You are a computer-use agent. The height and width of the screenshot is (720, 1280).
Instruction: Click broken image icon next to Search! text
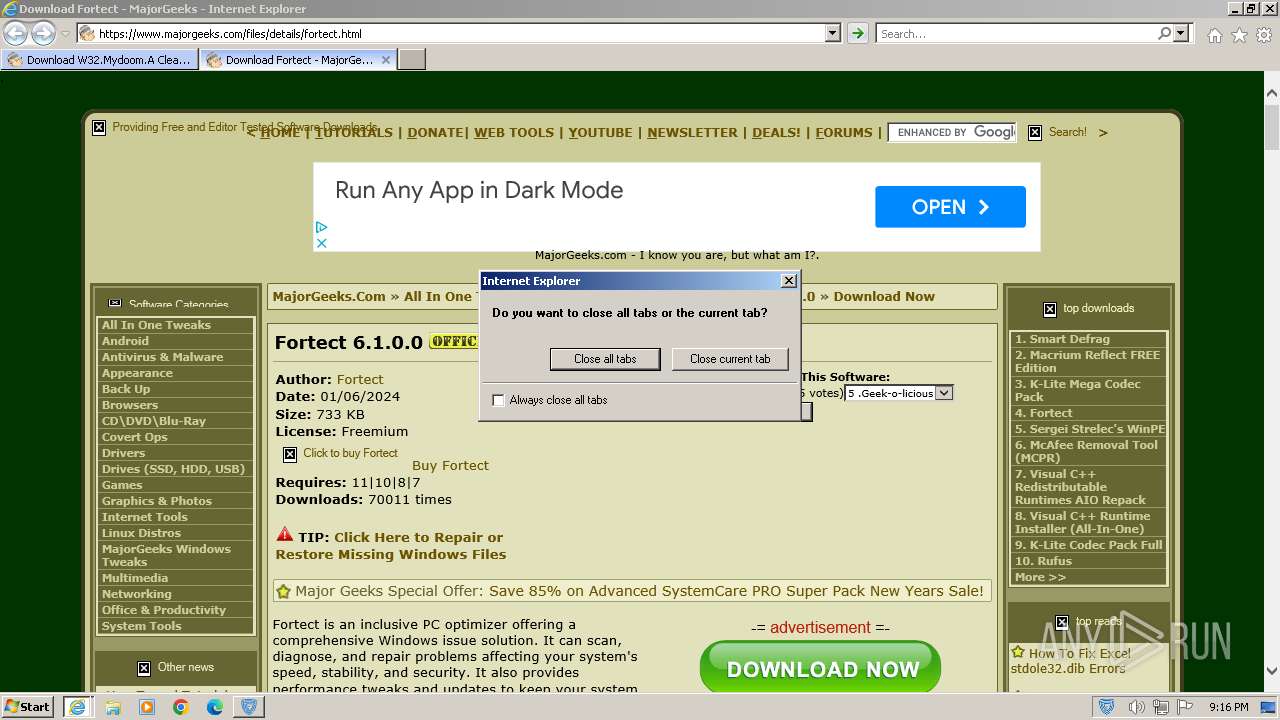pos(1035,132)
